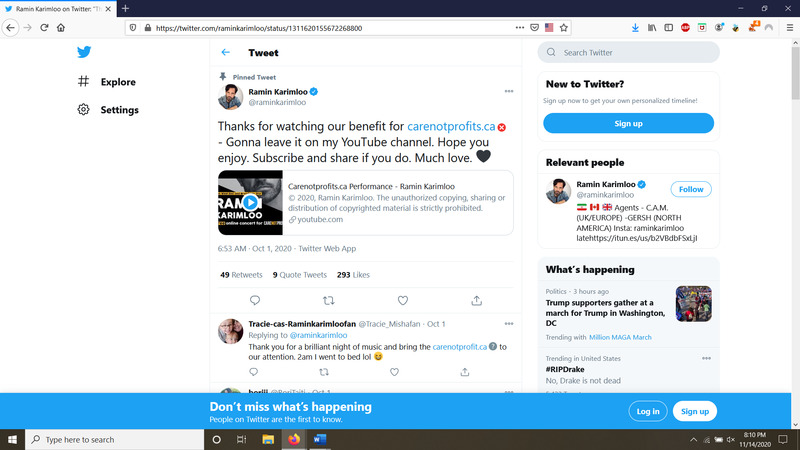
Task: Follow Ramin Karimloo
Action: [691, 189]
